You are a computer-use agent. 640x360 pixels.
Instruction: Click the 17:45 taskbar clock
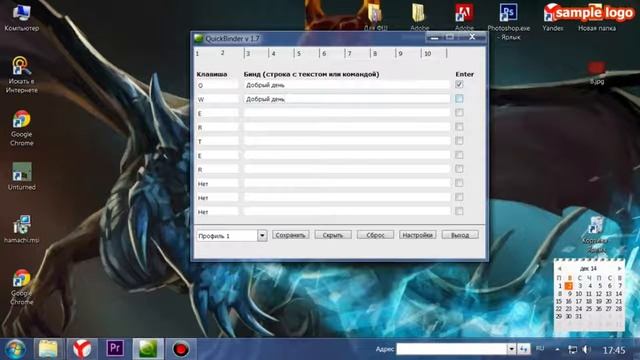614,350
